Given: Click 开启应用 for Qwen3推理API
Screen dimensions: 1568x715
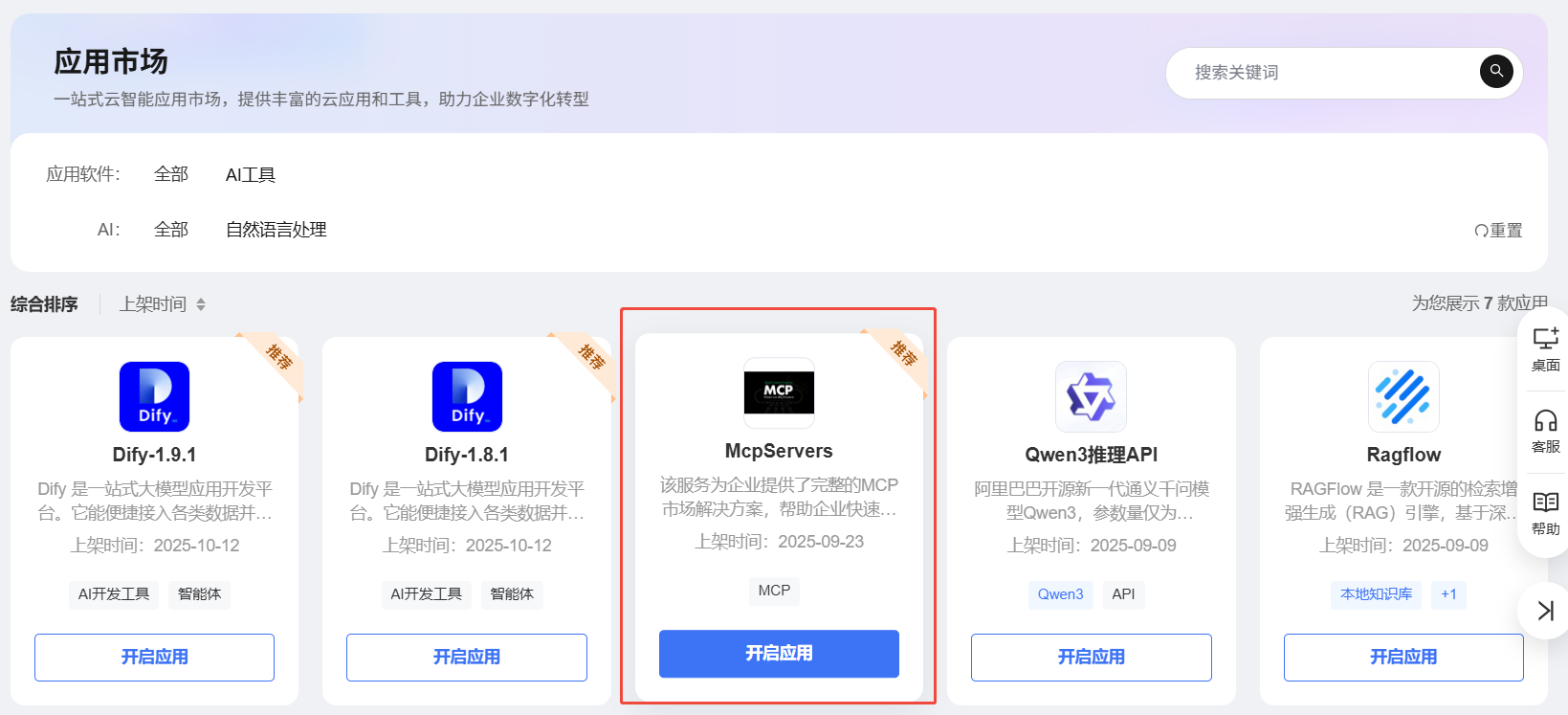Looking at the screenshot, I should coord(1091,658).
